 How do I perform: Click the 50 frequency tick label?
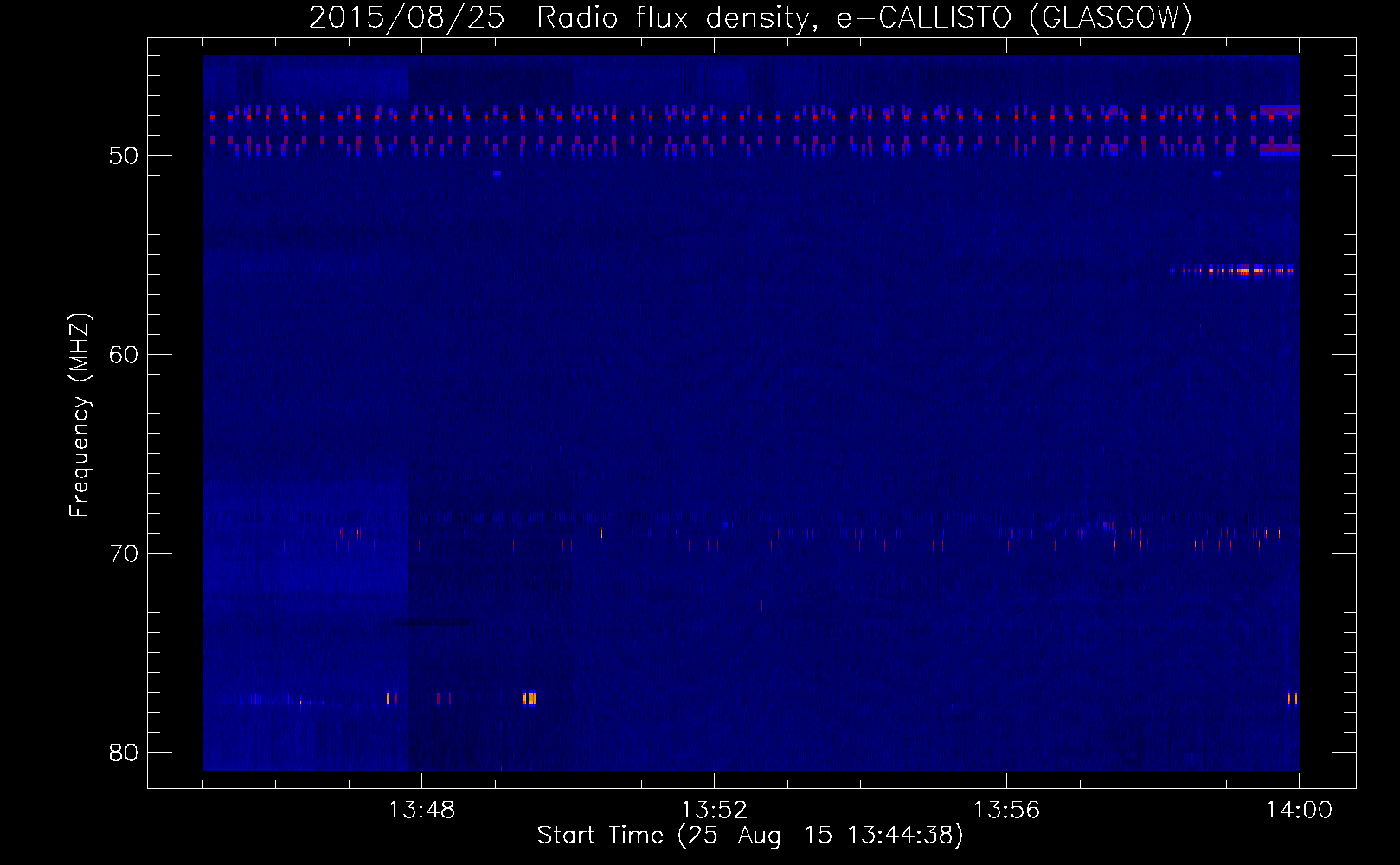click(x=124, y=156)
